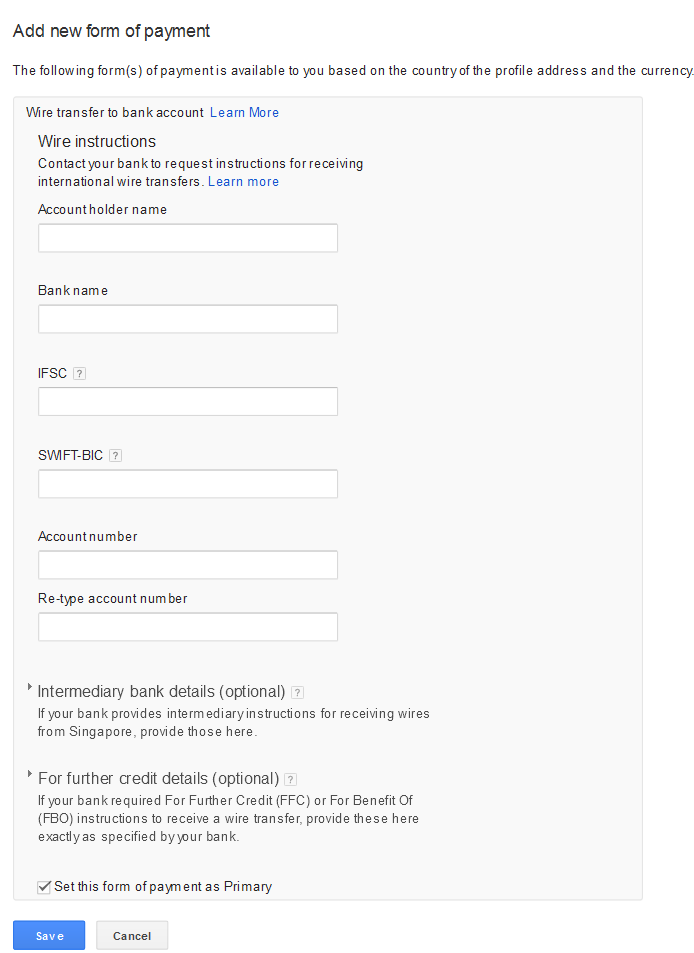694x953 pixels.
Task: Toggle Set this form of payment as Primary
Action: (x=44, y=887)
